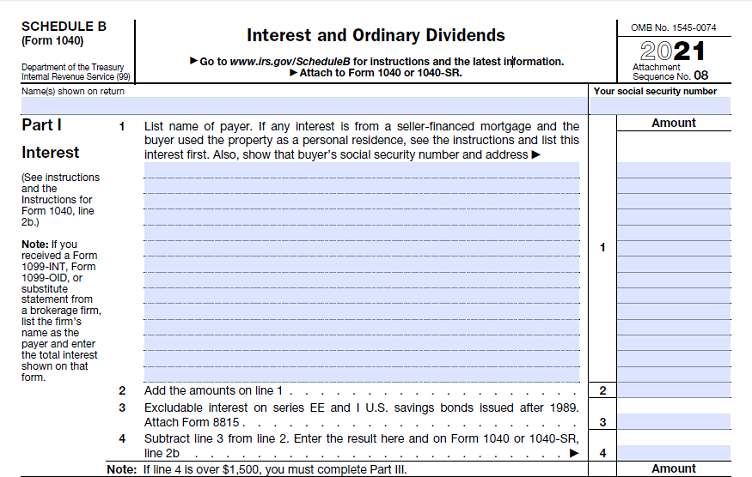This screenshot has width=752, height=477.
Task: Click the second payer name line
Action: (361, 186)
